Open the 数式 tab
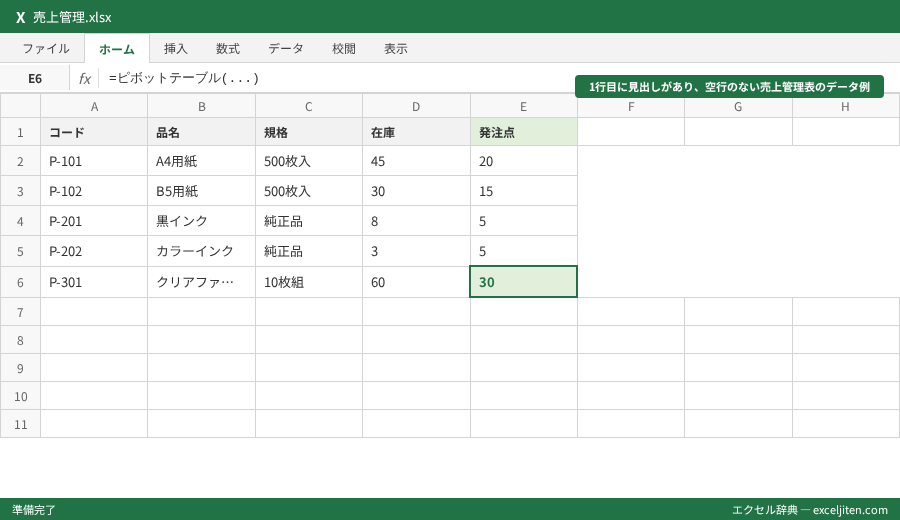 click(228, 49)
